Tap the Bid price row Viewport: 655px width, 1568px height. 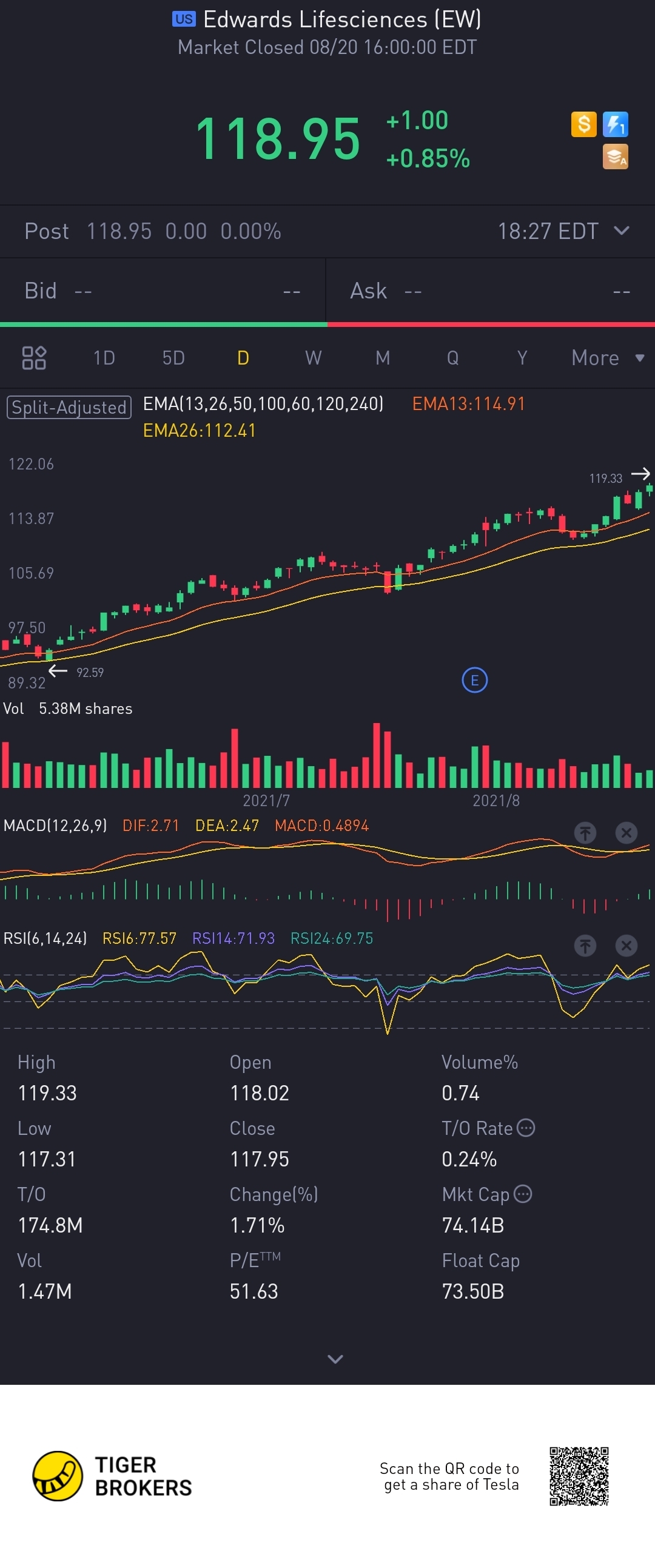pyautogui.click(x=163, y=291)
